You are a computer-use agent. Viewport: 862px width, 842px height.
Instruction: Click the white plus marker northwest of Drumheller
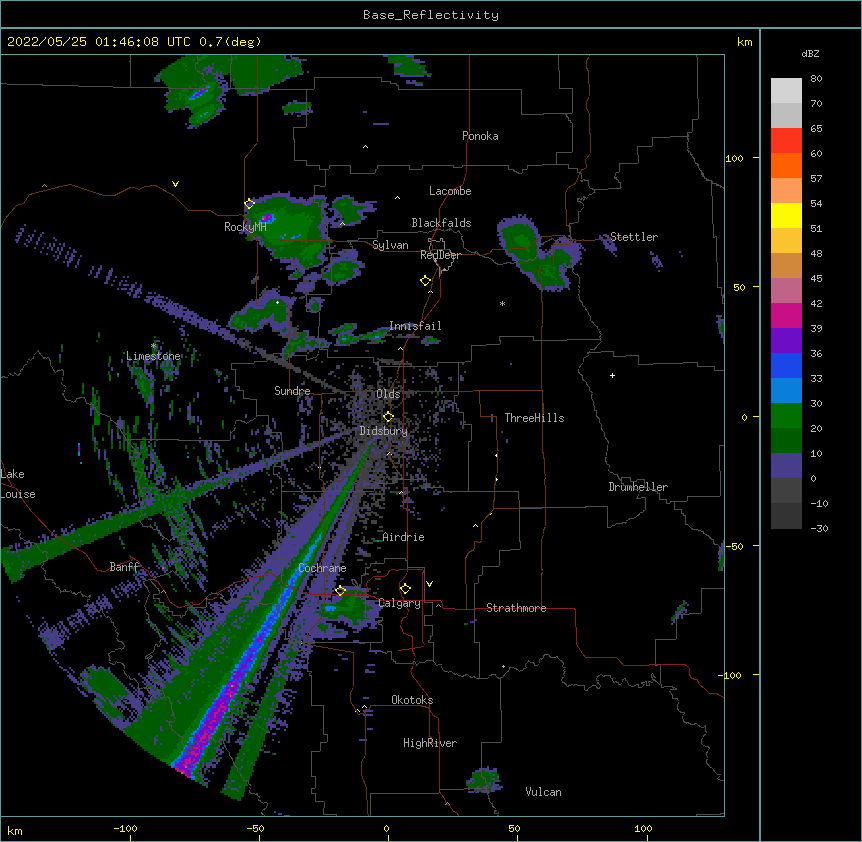coord(612,375)
